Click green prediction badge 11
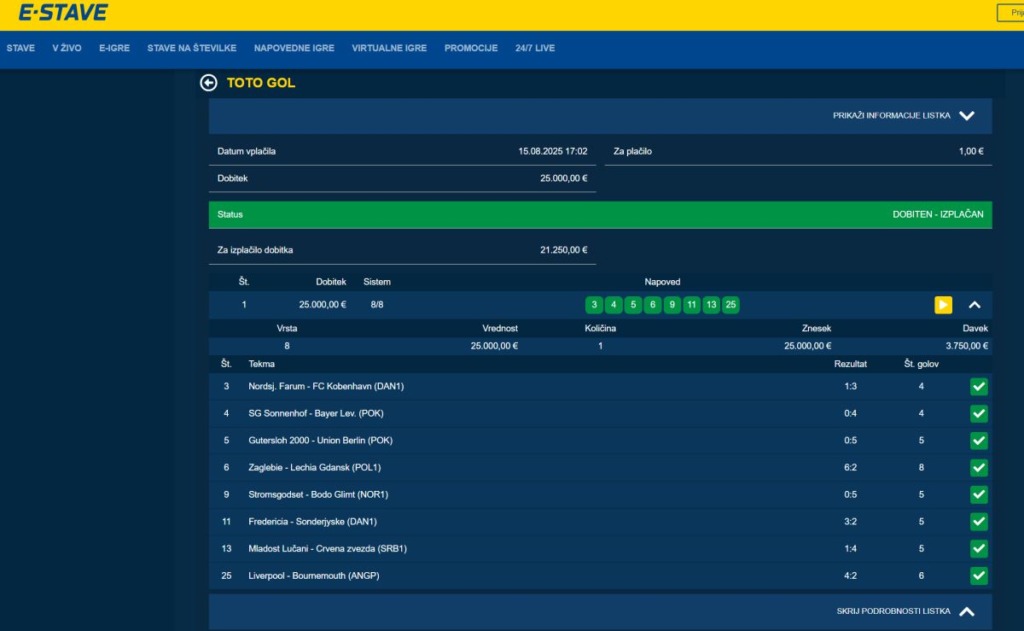1024x631 pixels. click(692, 305)
